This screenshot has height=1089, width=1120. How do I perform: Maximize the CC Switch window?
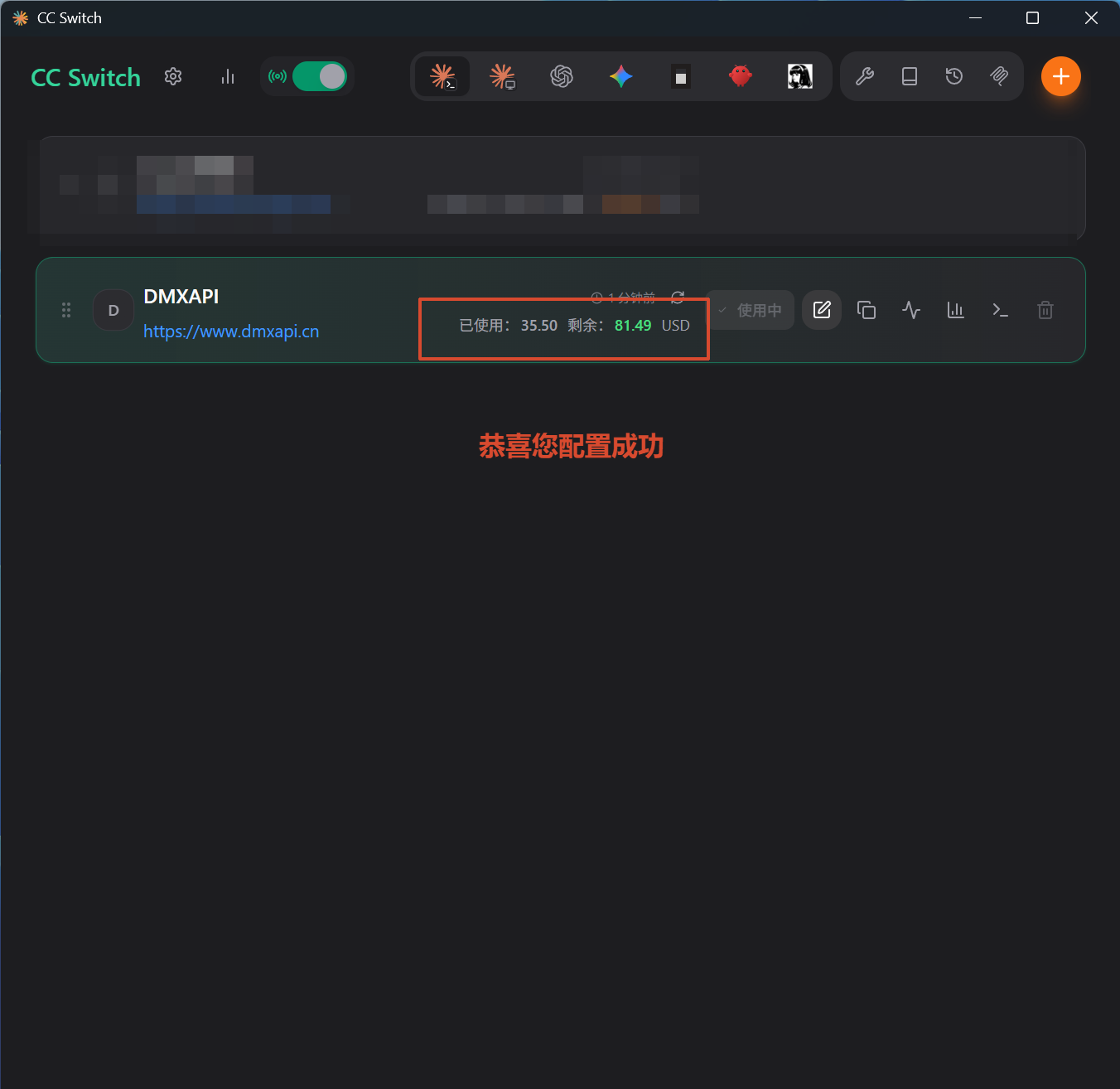[x=1032, y=17]
